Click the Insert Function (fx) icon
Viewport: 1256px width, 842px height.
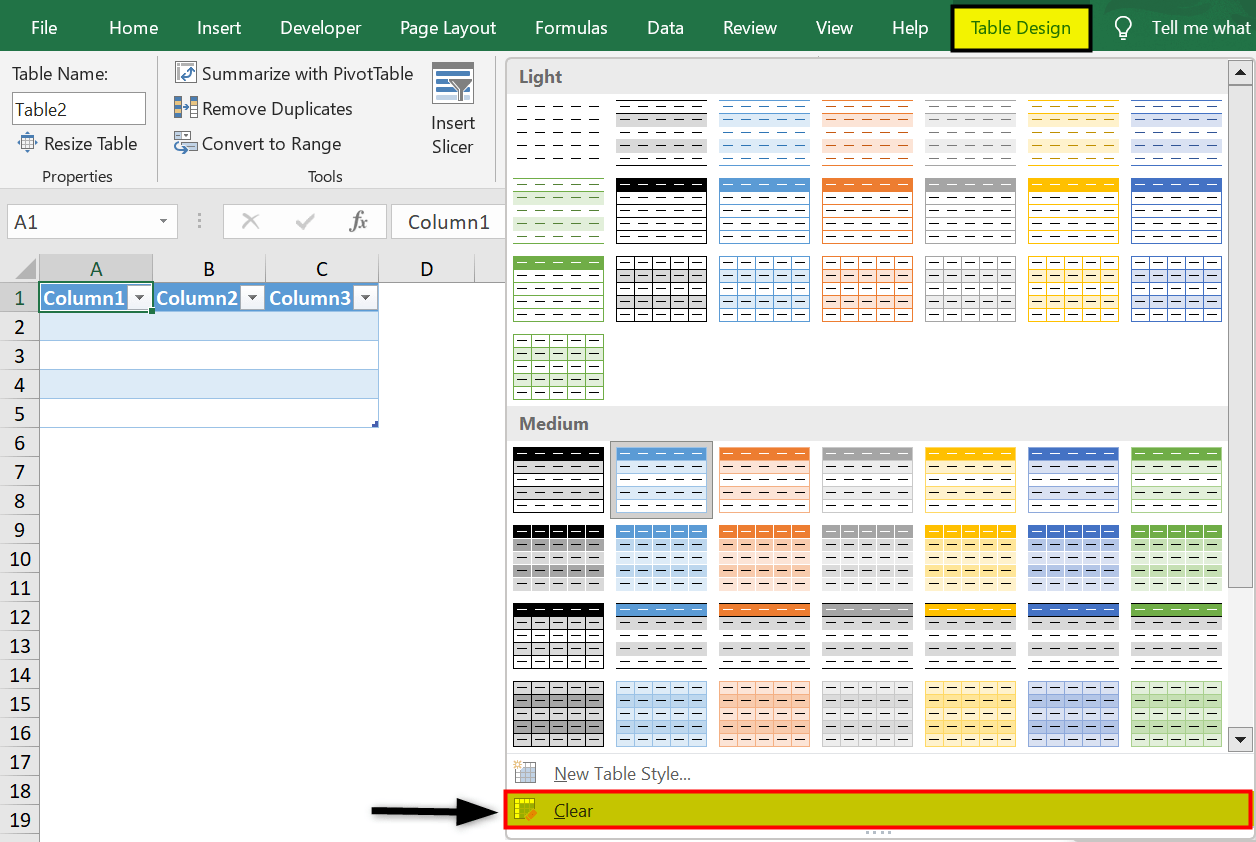[360, 221]
